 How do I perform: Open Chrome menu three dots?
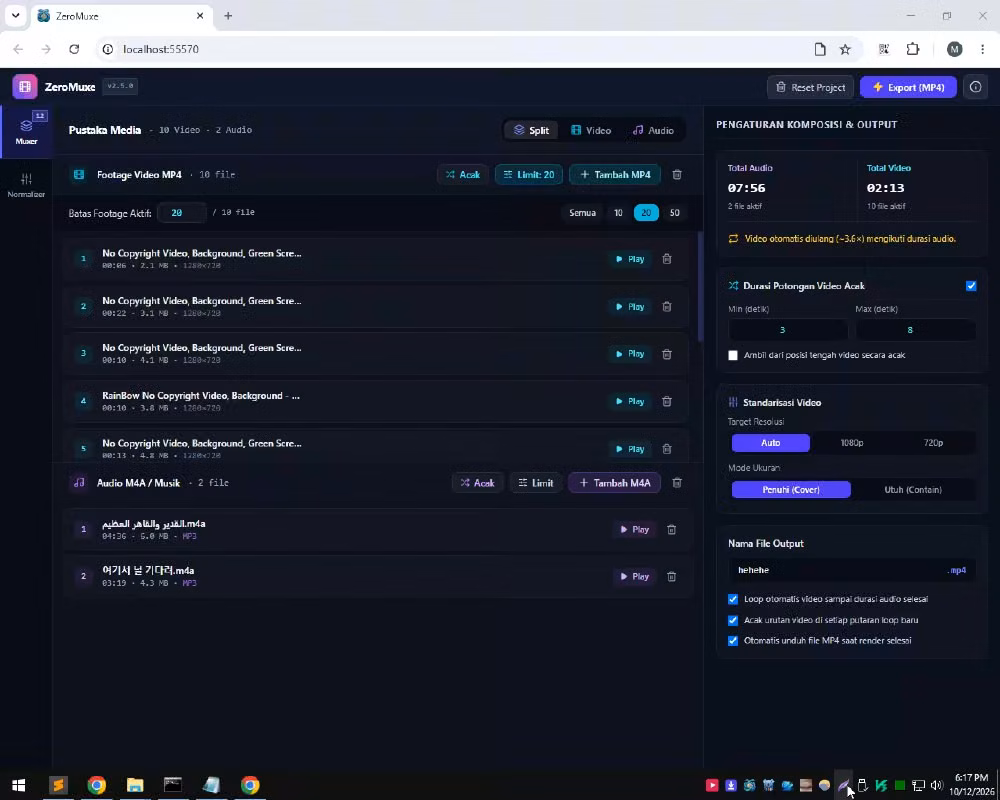tap(982, 49)
